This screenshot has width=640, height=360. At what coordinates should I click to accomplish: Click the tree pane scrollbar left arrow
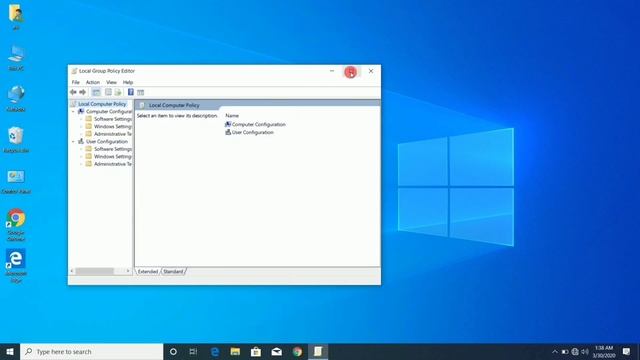coord(72,271)
